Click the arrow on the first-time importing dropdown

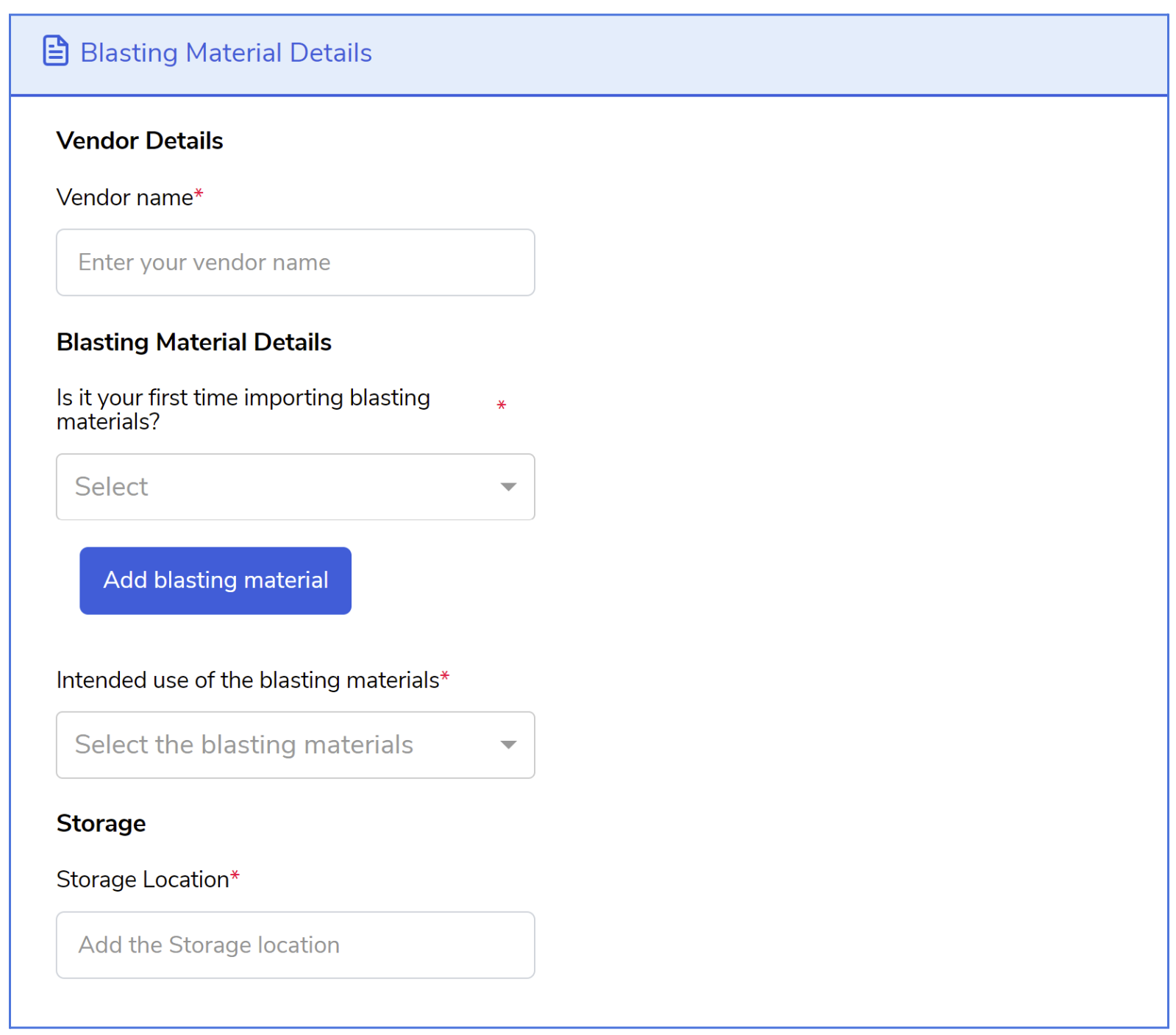click(x=508, y=487)
